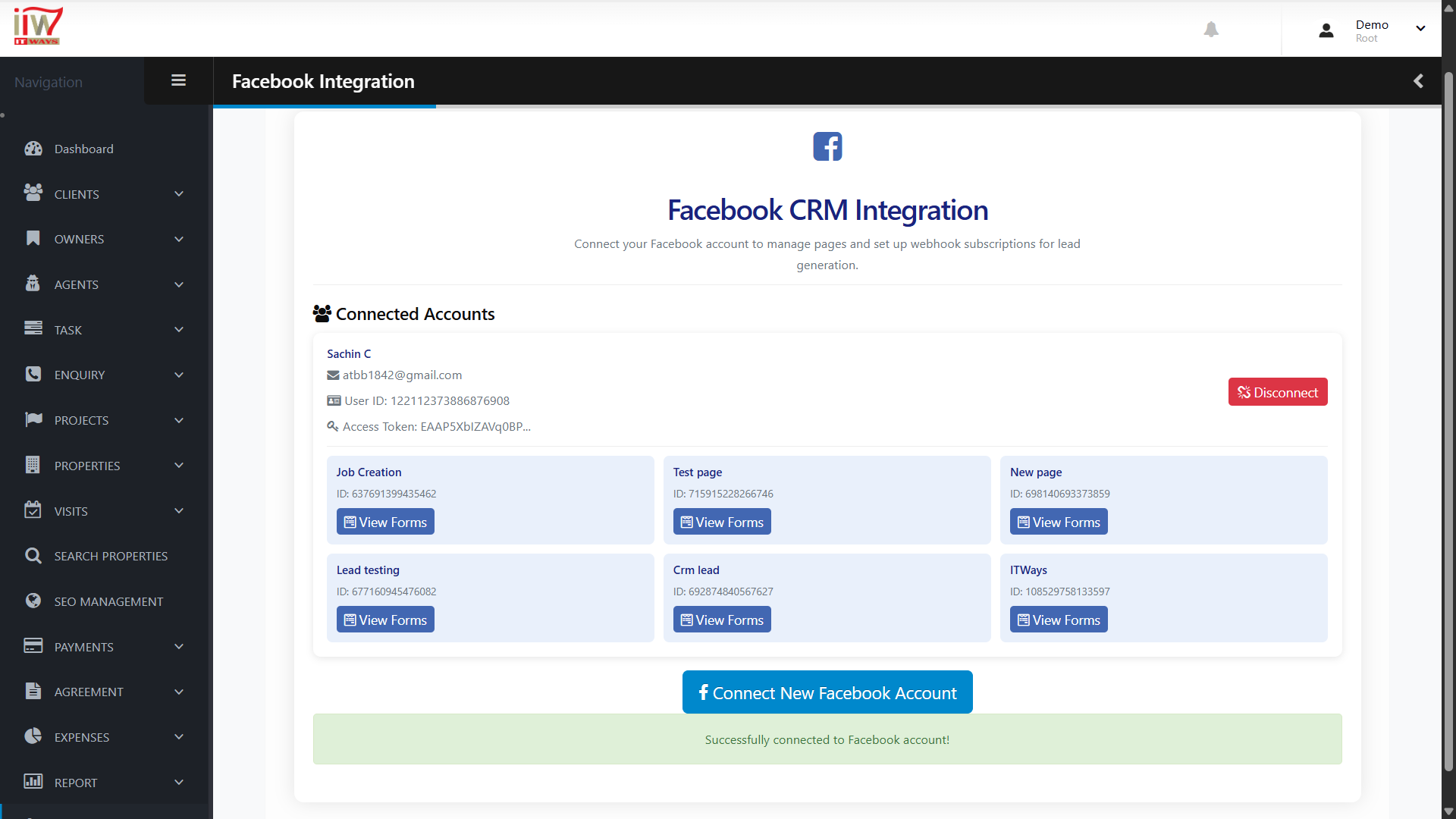Screen dimensions: 1456x819
Task: View Forms for Crm lead page
Action: coord(722,620)
